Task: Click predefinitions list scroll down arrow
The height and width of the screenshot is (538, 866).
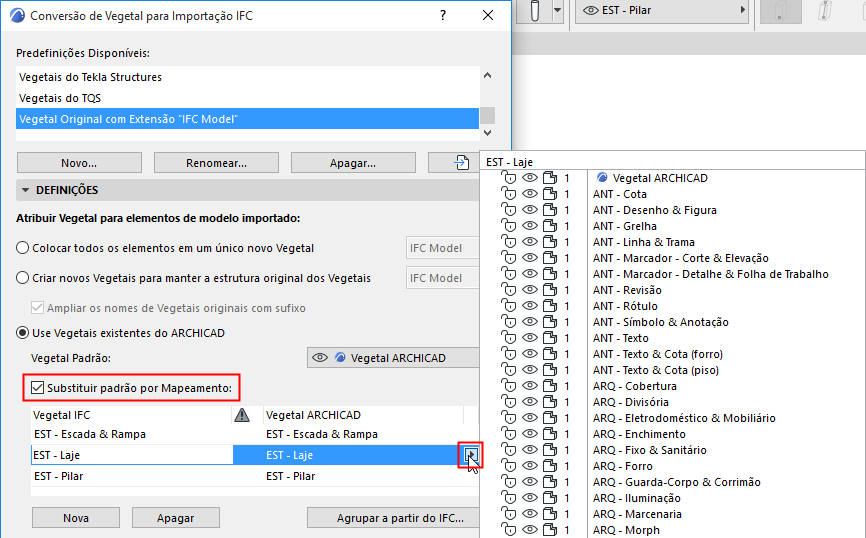Action: [487, 133]
